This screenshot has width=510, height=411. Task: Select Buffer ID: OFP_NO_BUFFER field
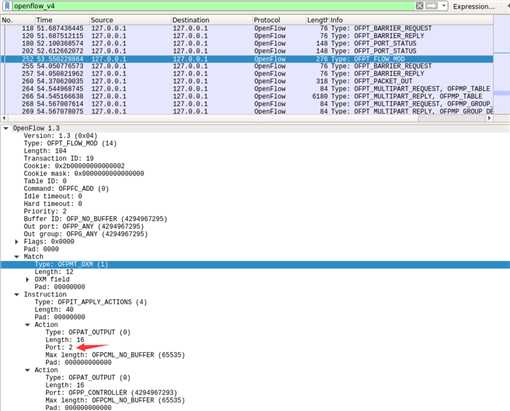[x=95, y=219]
